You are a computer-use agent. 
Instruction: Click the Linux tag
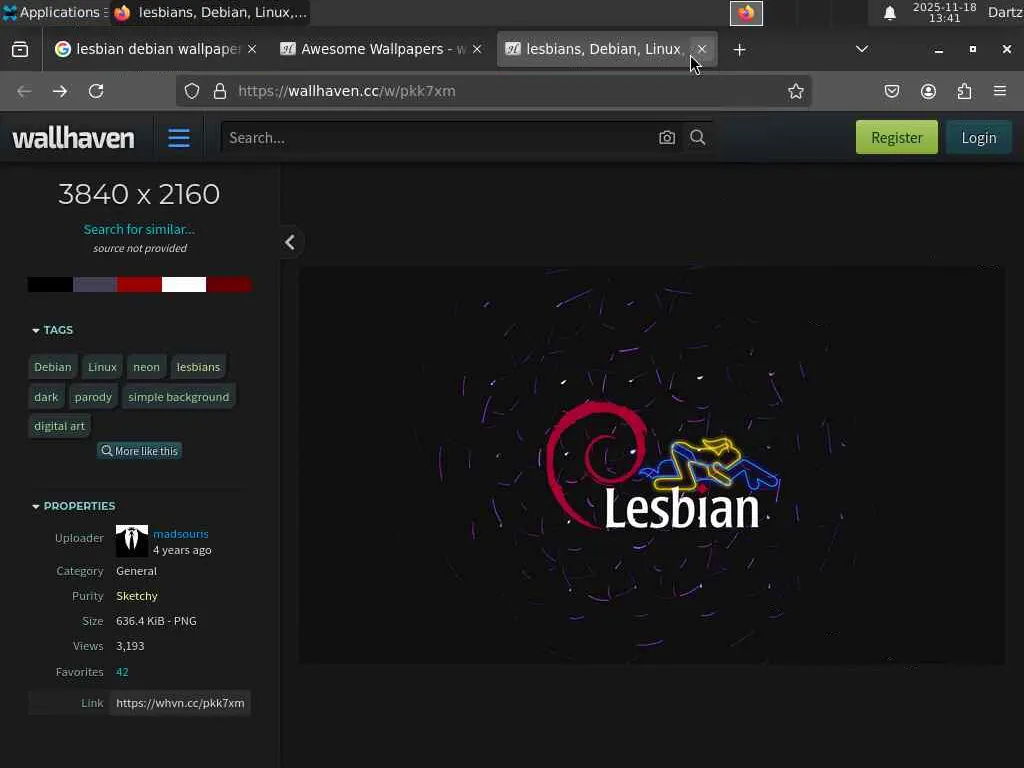[x=103, y=367]
